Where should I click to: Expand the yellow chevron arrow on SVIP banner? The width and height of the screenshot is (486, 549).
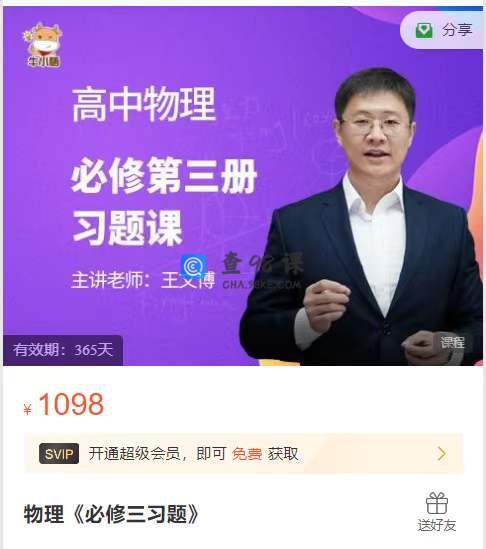pos(442,454)
